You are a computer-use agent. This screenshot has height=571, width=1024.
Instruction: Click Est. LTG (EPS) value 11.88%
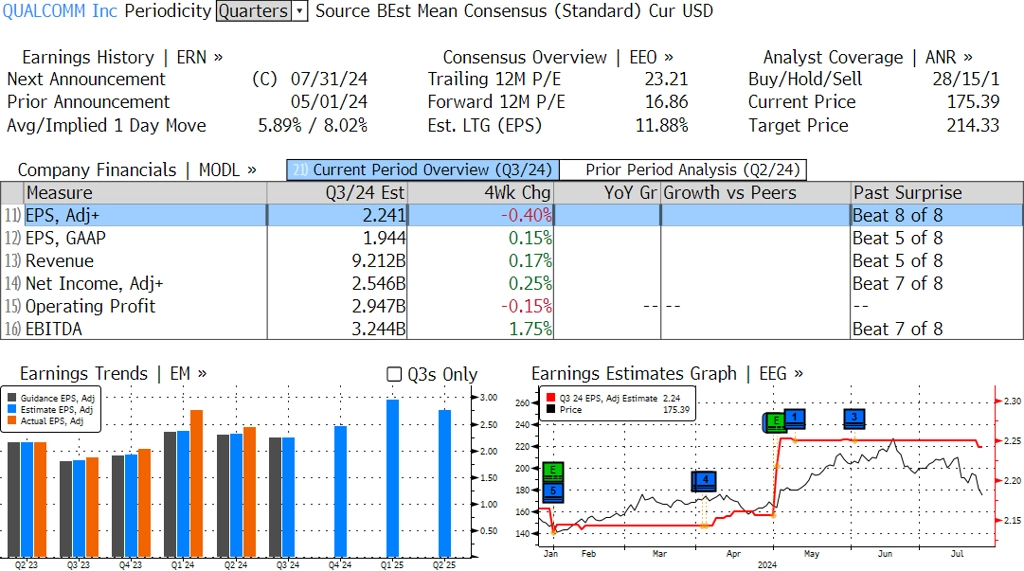[x=662, y=125]
